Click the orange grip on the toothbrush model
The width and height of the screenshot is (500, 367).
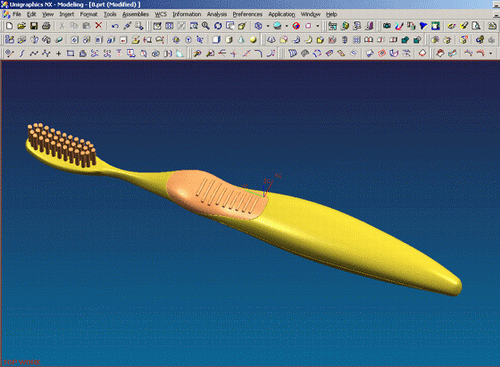pyautogui.click(x=217, y=195)
